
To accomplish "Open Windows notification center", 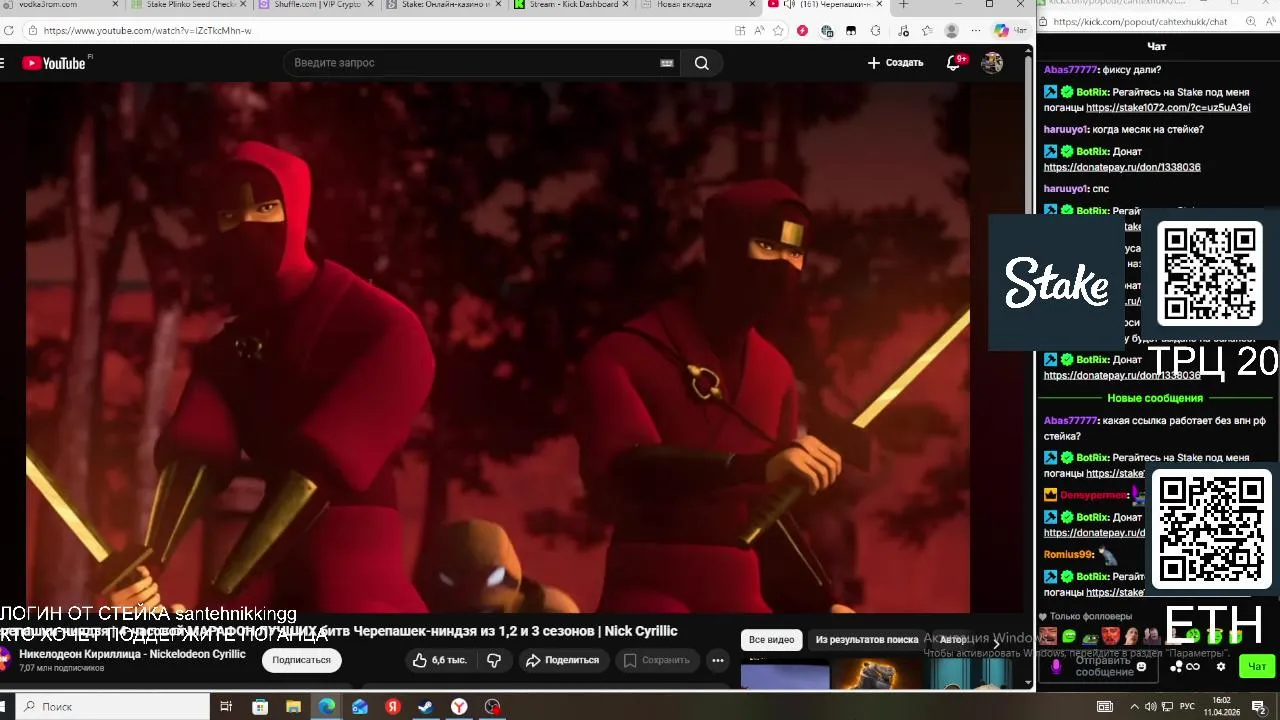I will (x=1259, y=707).
